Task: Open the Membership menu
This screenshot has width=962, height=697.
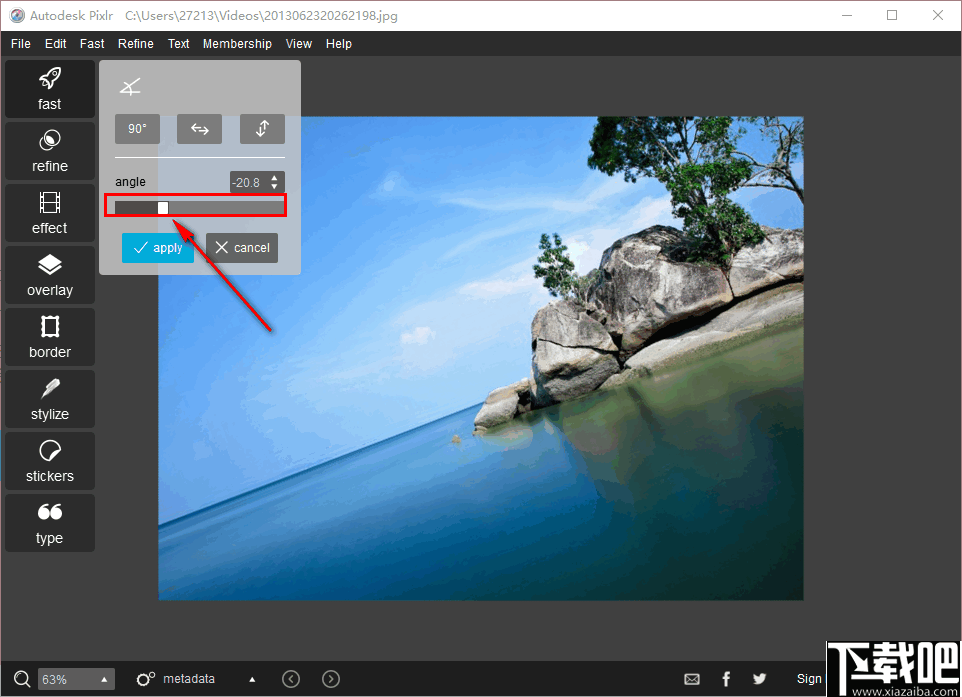Action: click(x=237, y=44)
